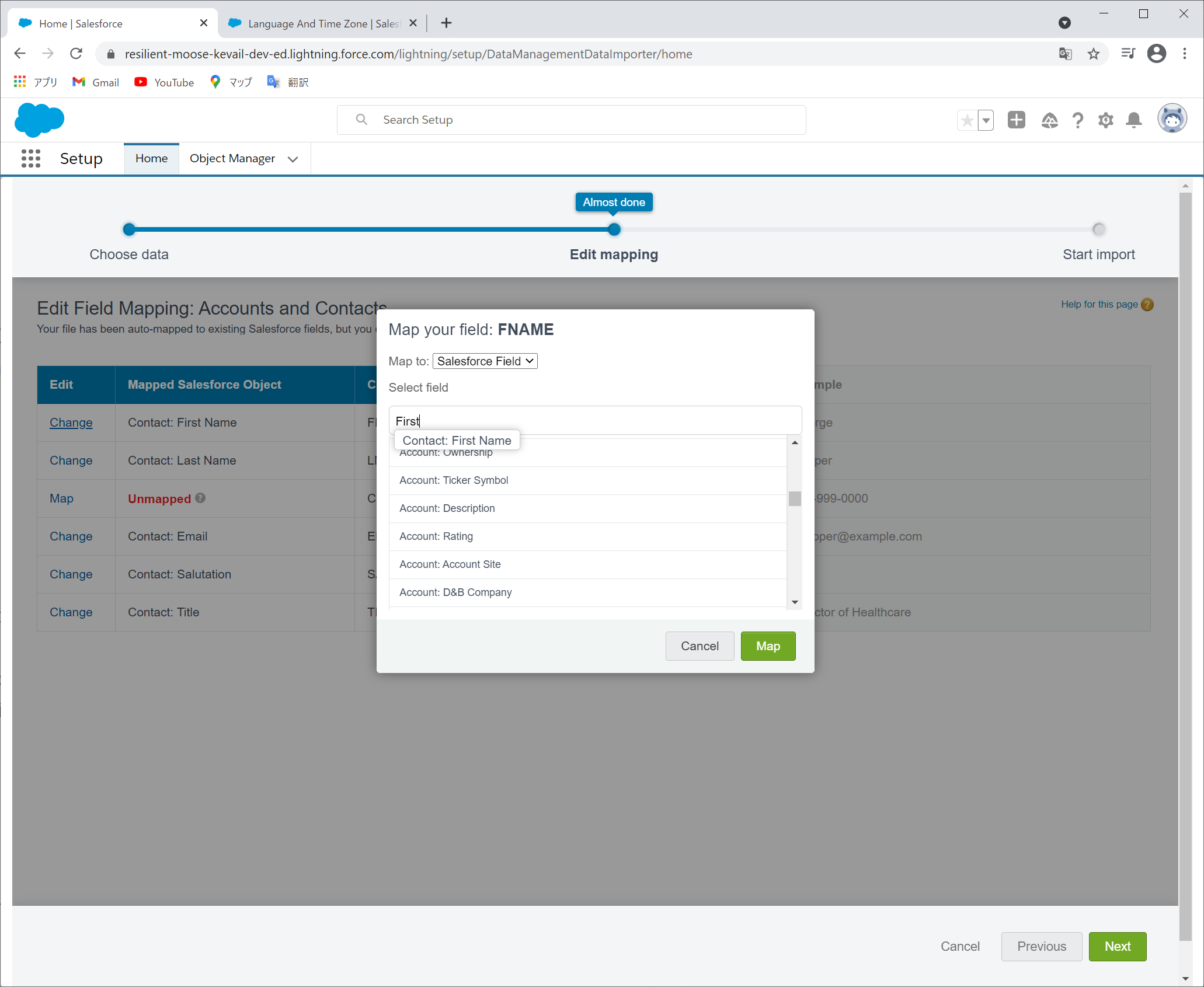Open the notifications bell

point(1133,120)
